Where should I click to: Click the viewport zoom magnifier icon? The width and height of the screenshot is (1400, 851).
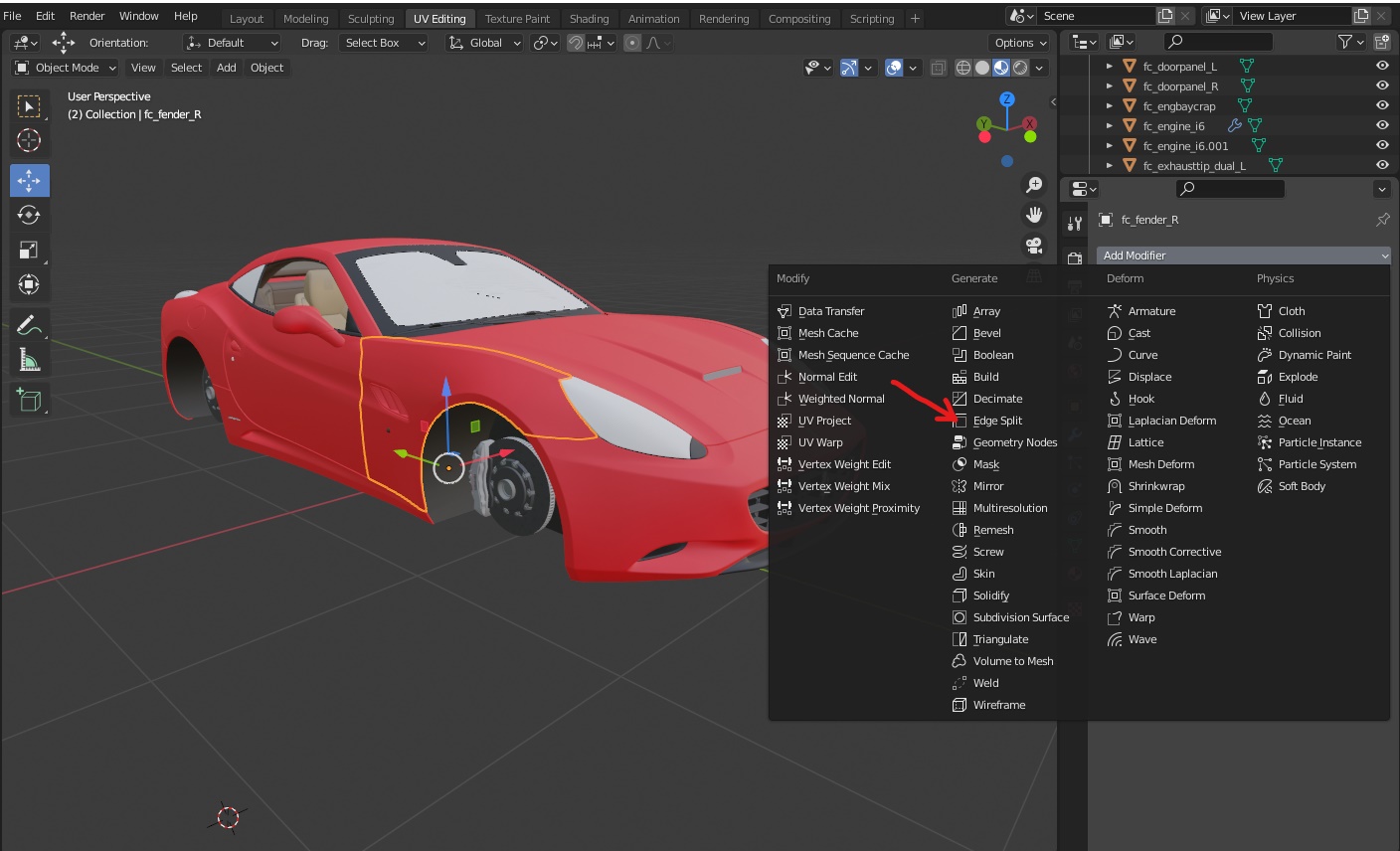point(1034,185)
